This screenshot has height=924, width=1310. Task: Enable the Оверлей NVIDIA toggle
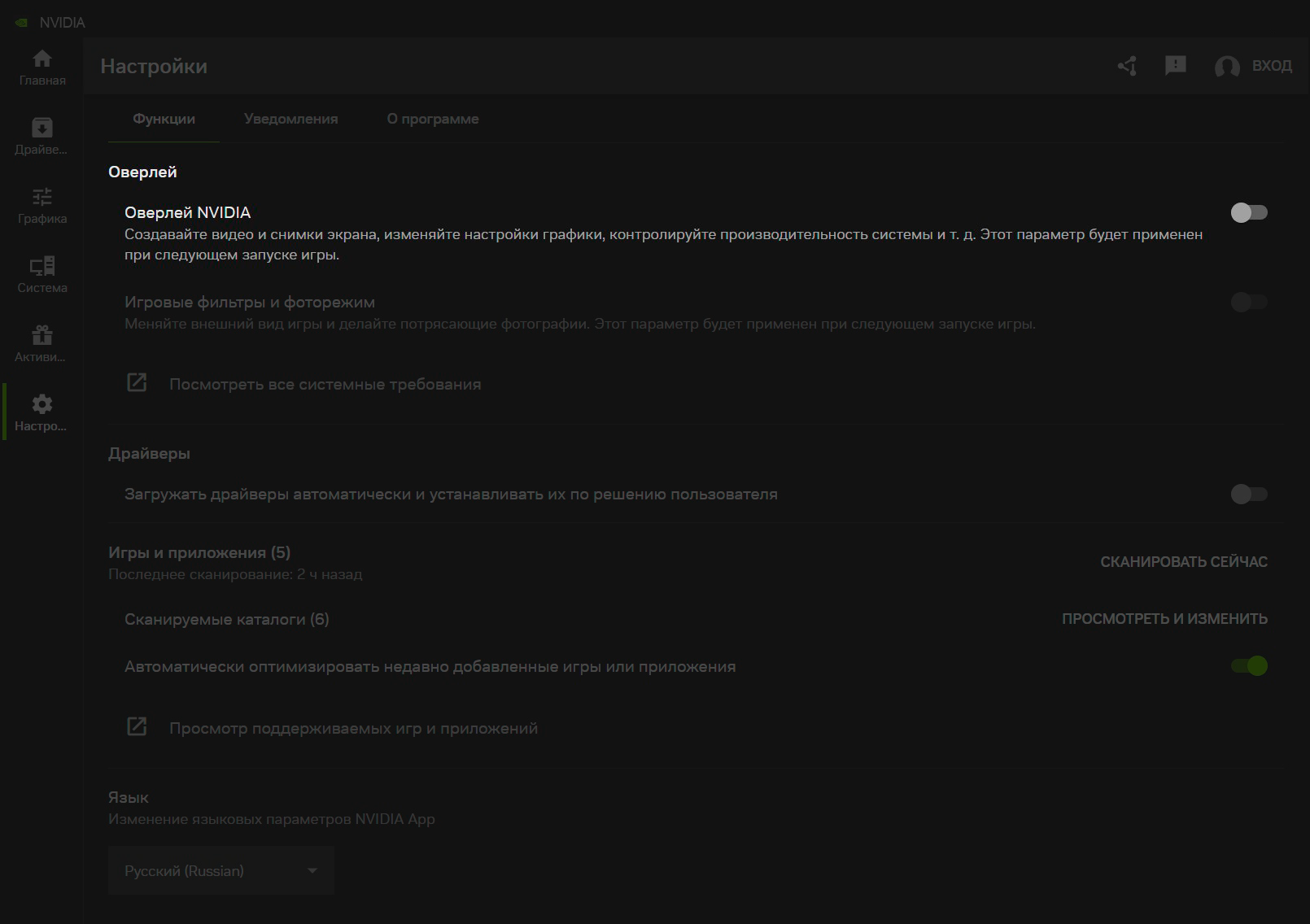[x=1249, y=212]
